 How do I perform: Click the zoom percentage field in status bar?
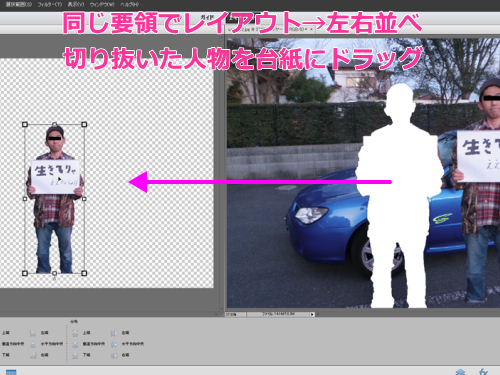tap(236, 314)
